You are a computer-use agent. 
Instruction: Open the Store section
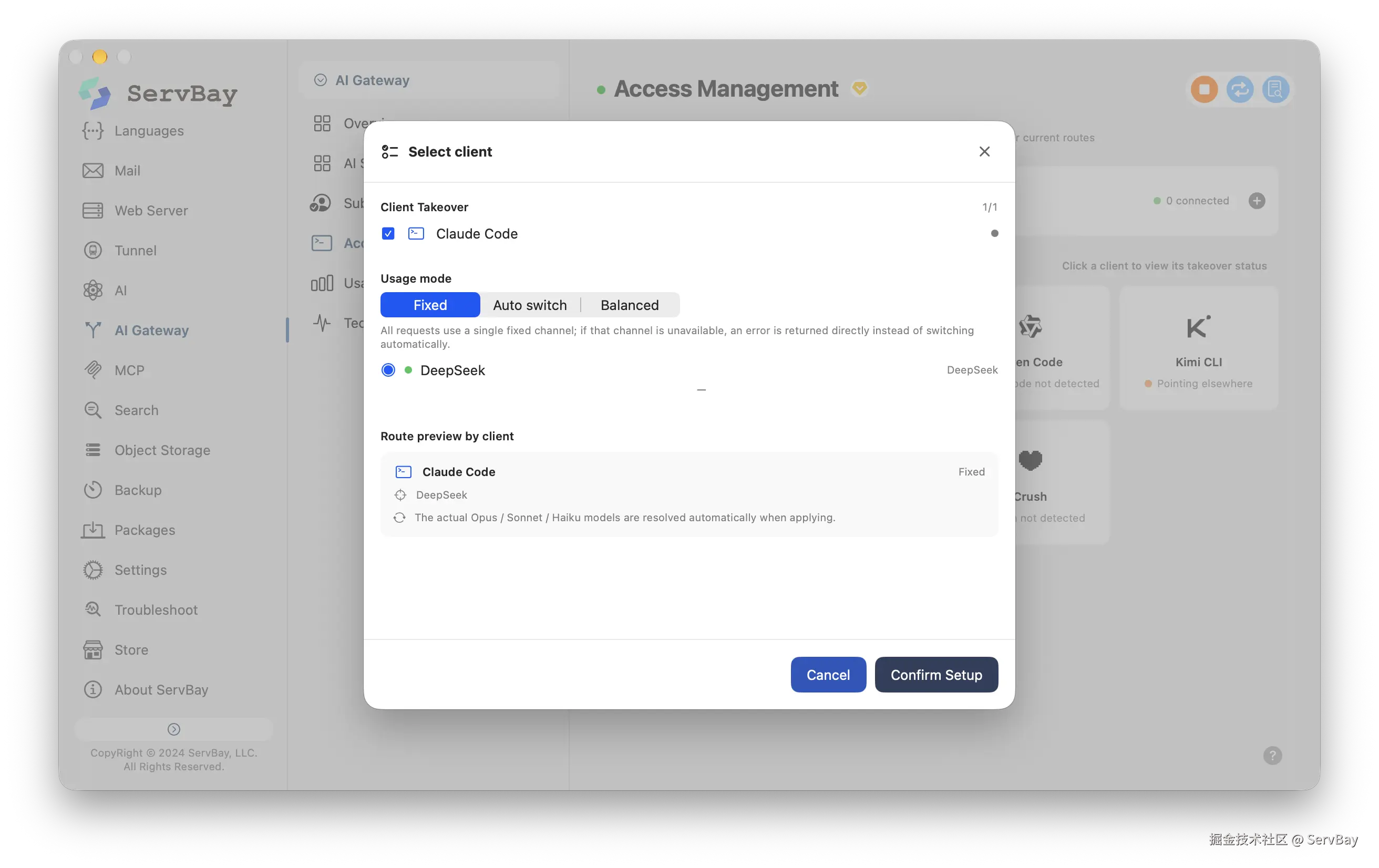[x=116, y=650]
